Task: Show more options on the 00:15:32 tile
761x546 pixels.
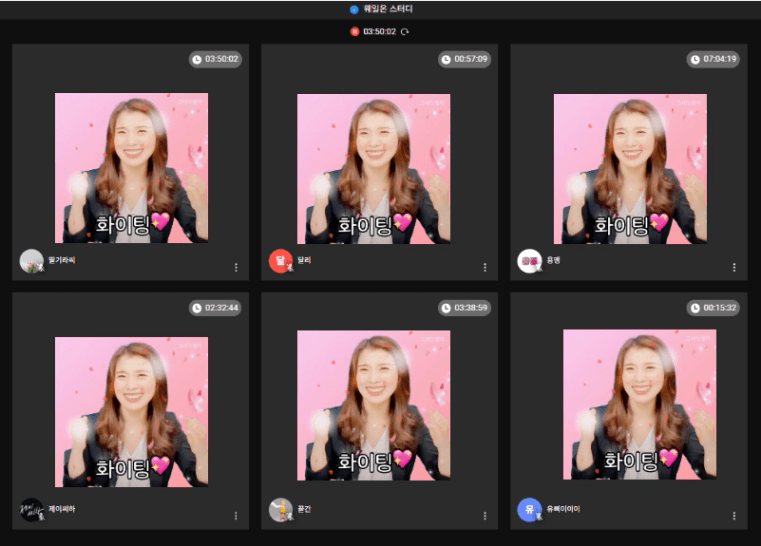Action: pos(734,516)
